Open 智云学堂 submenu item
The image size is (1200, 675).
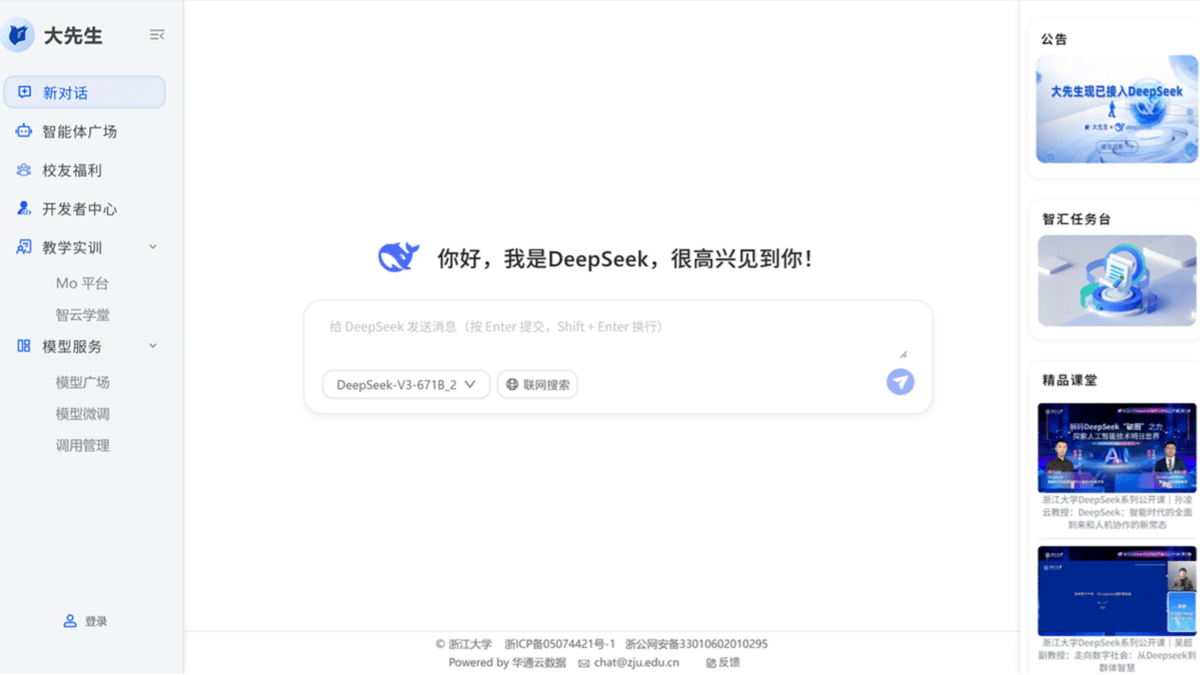pyautogui.click(x=82, y=315)
